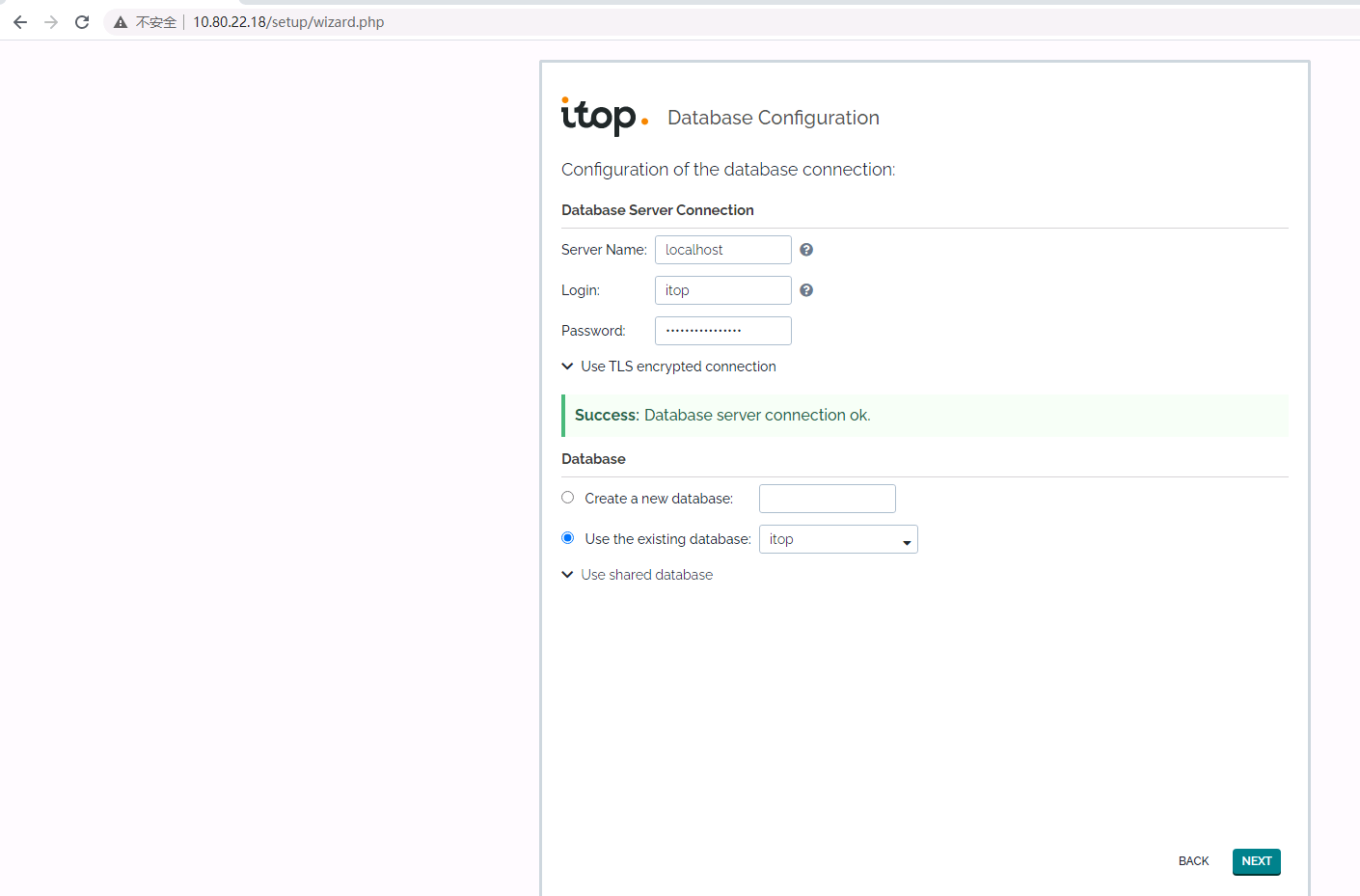
Task: Select Use the existing database radio
Action: click(568, 538)
